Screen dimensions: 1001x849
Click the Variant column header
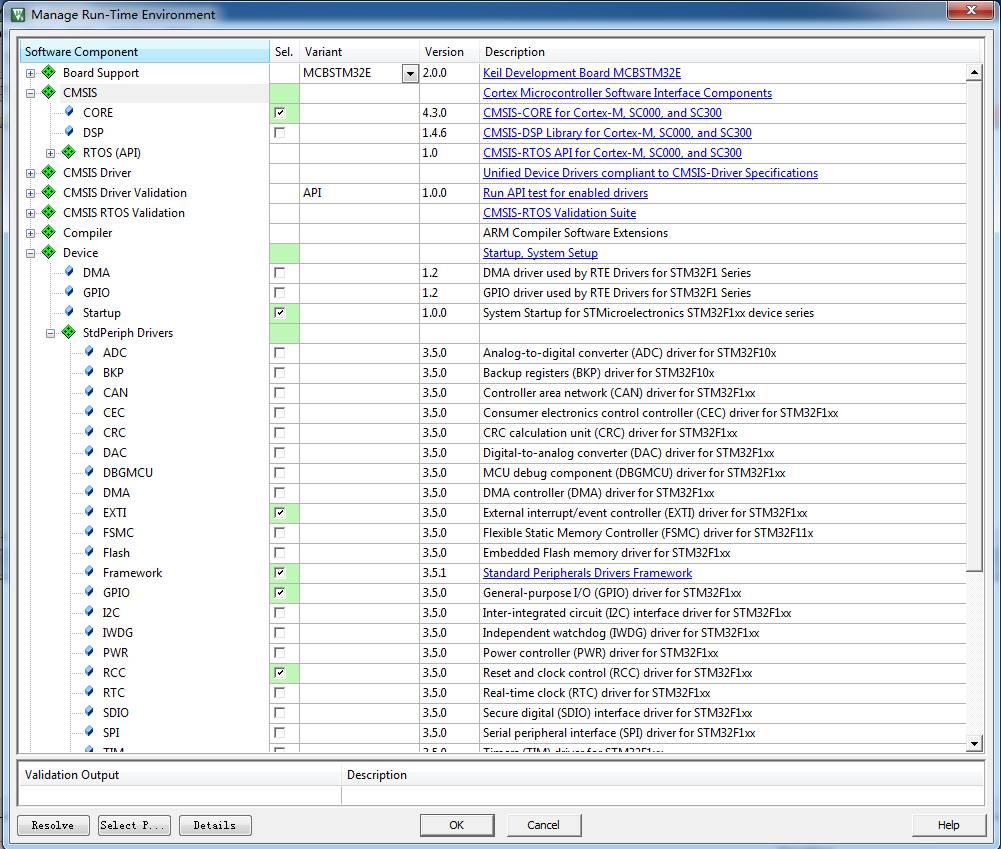tap(359, 52)
